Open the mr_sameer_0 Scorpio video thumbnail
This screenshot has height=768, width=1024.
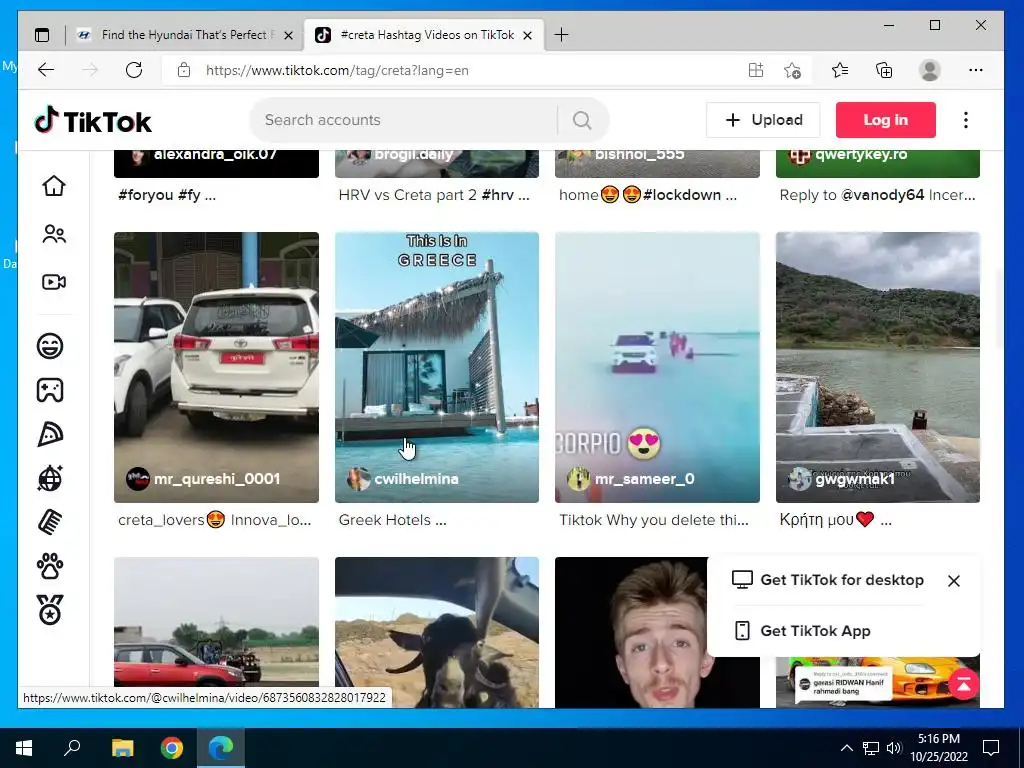(658, 367)
